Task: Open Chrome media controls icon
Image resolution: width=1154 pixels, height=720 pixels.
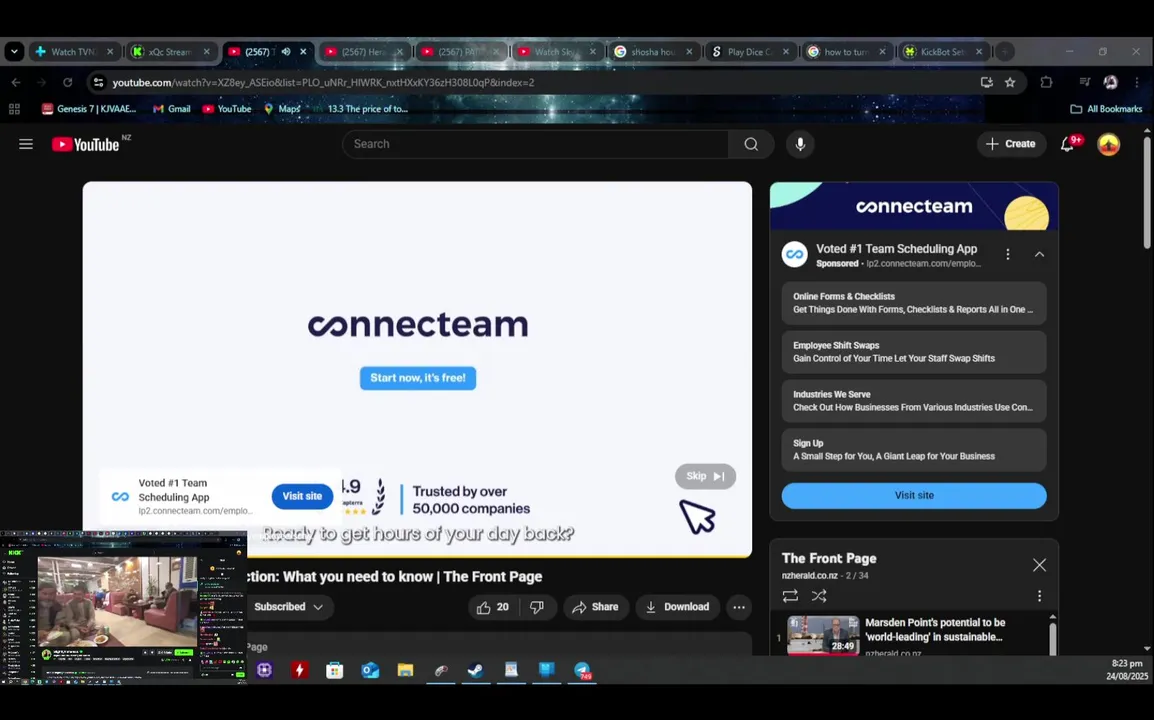Action: 1084,82
